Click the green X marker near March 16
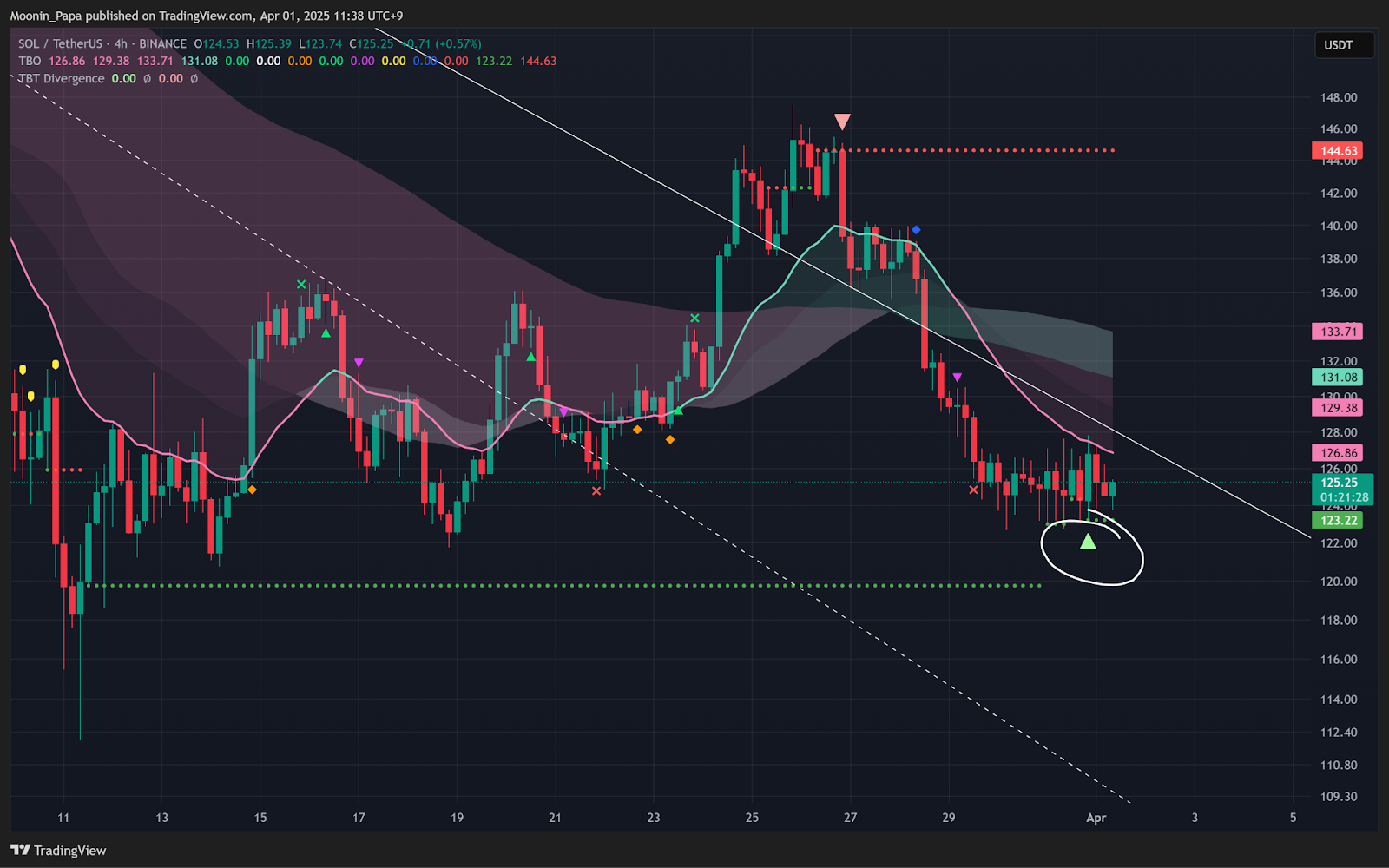The height and width of the screenshot is (868, 1389). coord(301,285)
